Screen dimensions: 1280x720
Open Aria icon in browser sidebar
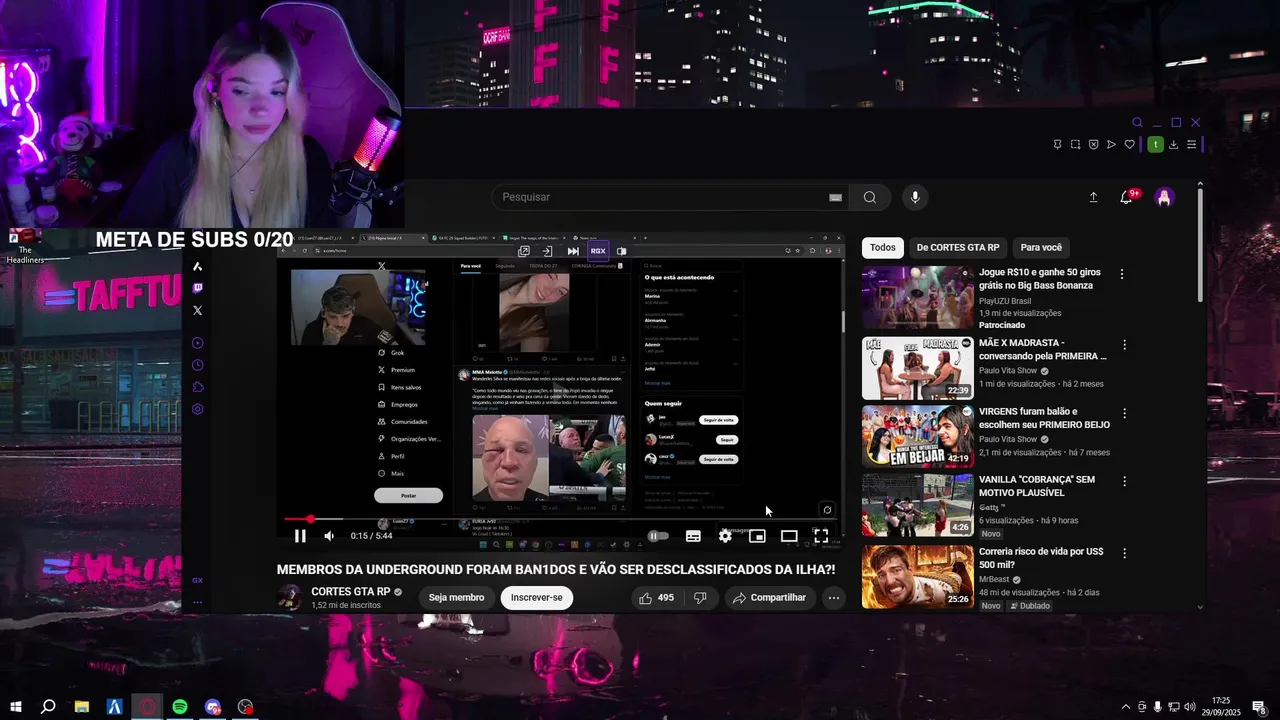197,266
